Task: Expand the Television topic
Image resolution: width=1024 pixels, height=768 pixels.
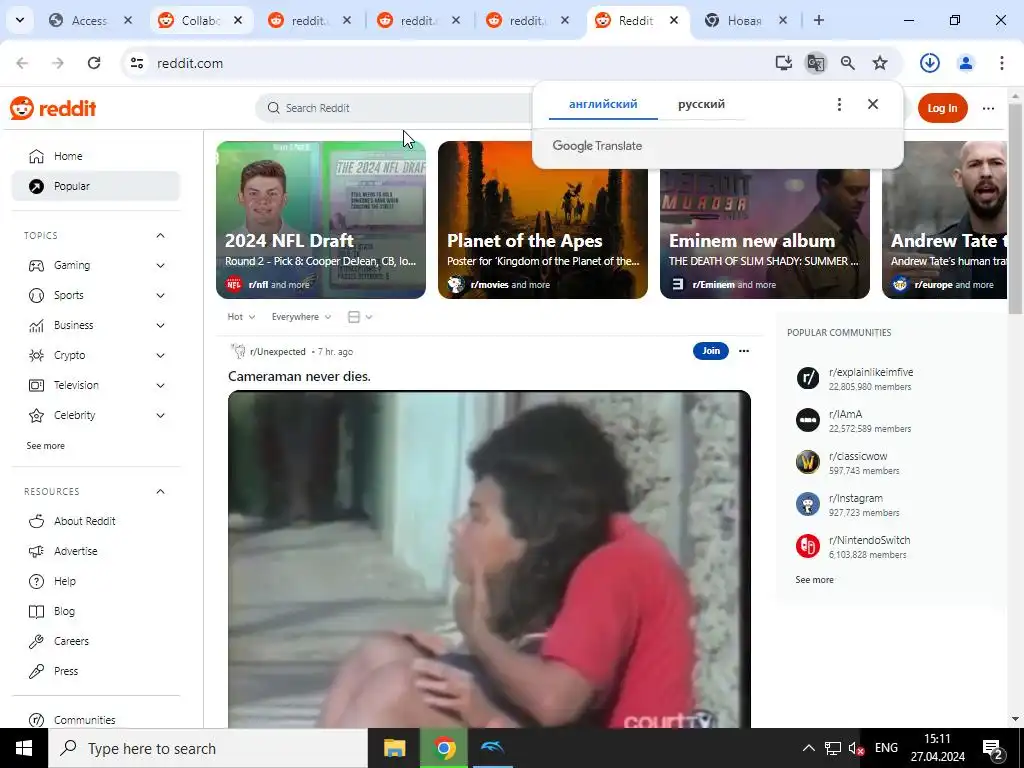Action: tap(161, 385)
